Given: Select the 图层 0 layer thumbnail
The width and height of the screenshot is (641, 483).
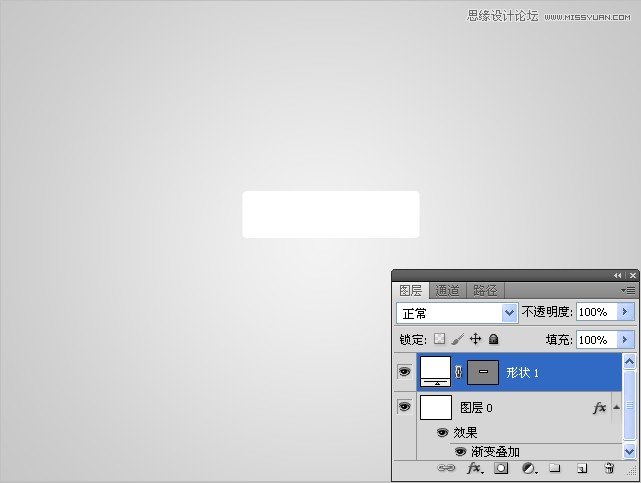Looking at the screenshot, I should point(436,407).
